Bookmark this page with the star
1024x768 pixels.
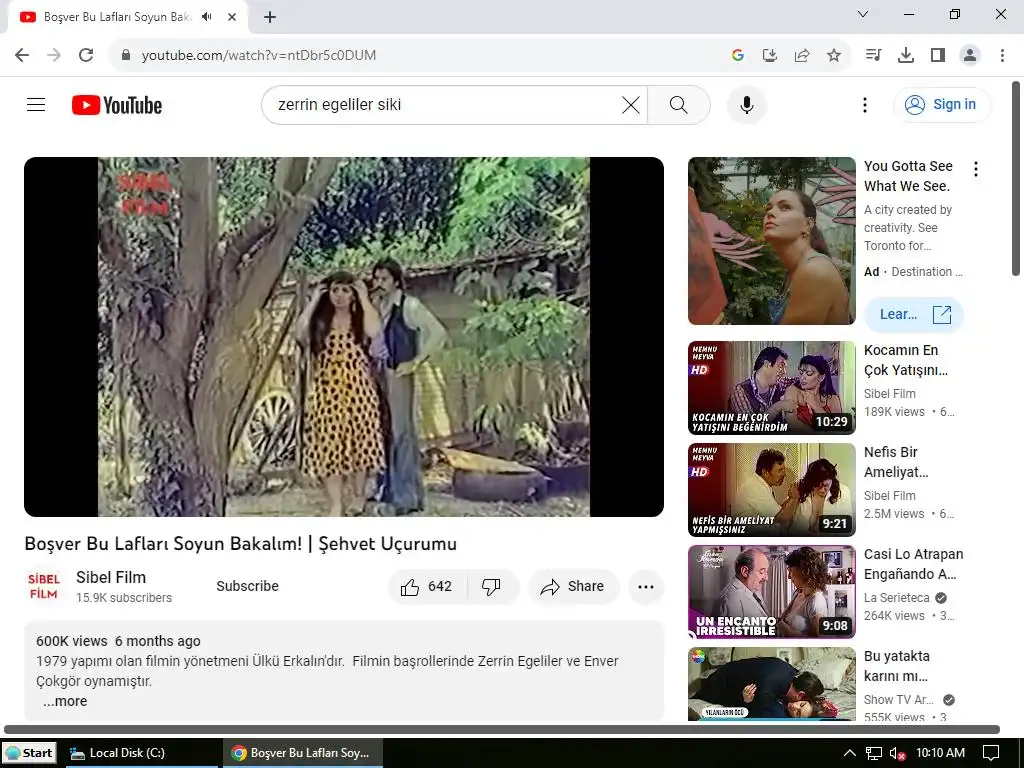tap(834, 55)
